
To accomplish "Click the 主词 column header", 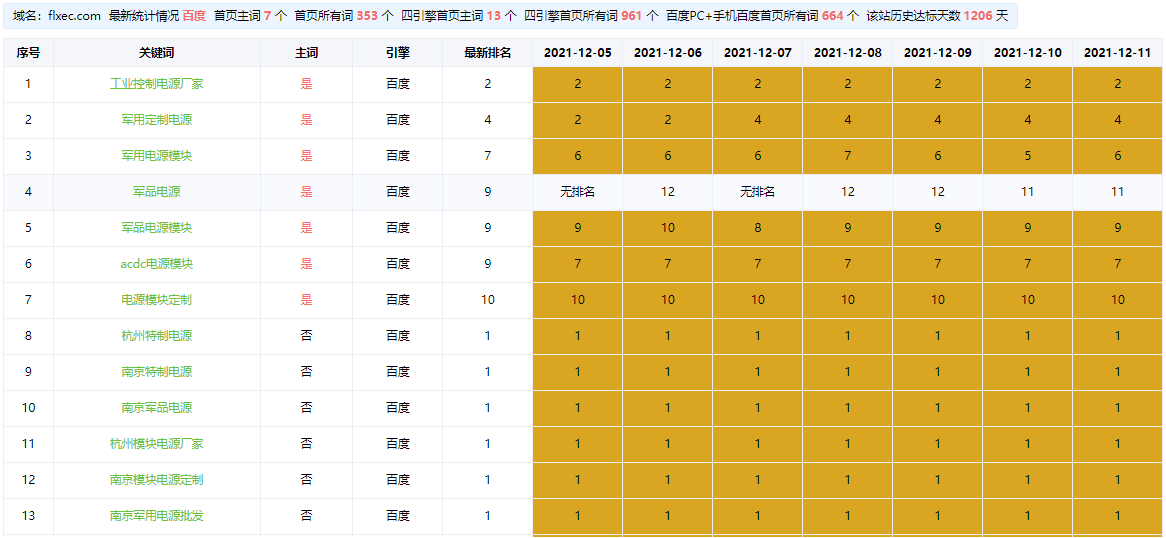I will point(306,53).
